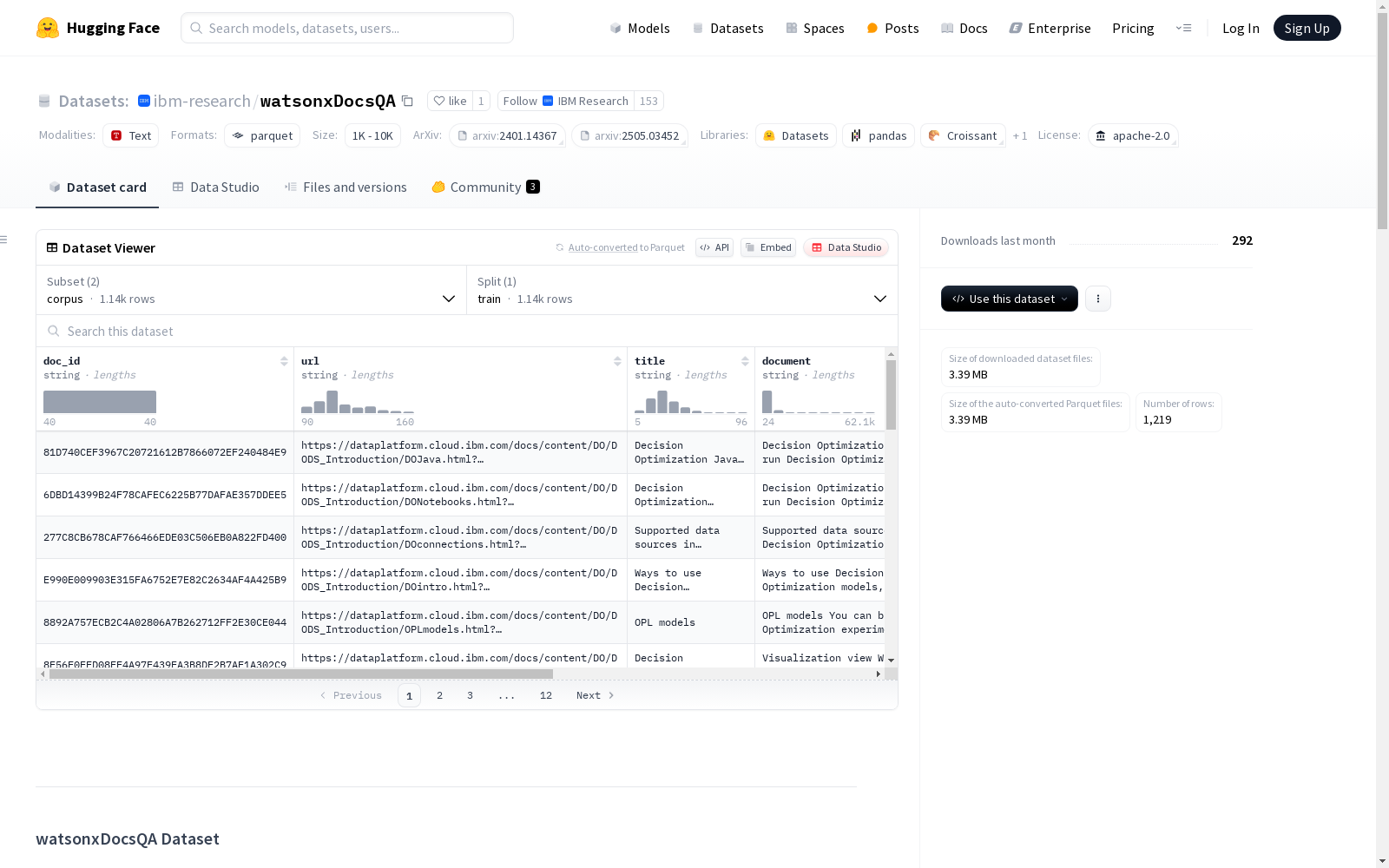
Task: Click the left sidebar collapse menu icon
Action: click(4, 240)
